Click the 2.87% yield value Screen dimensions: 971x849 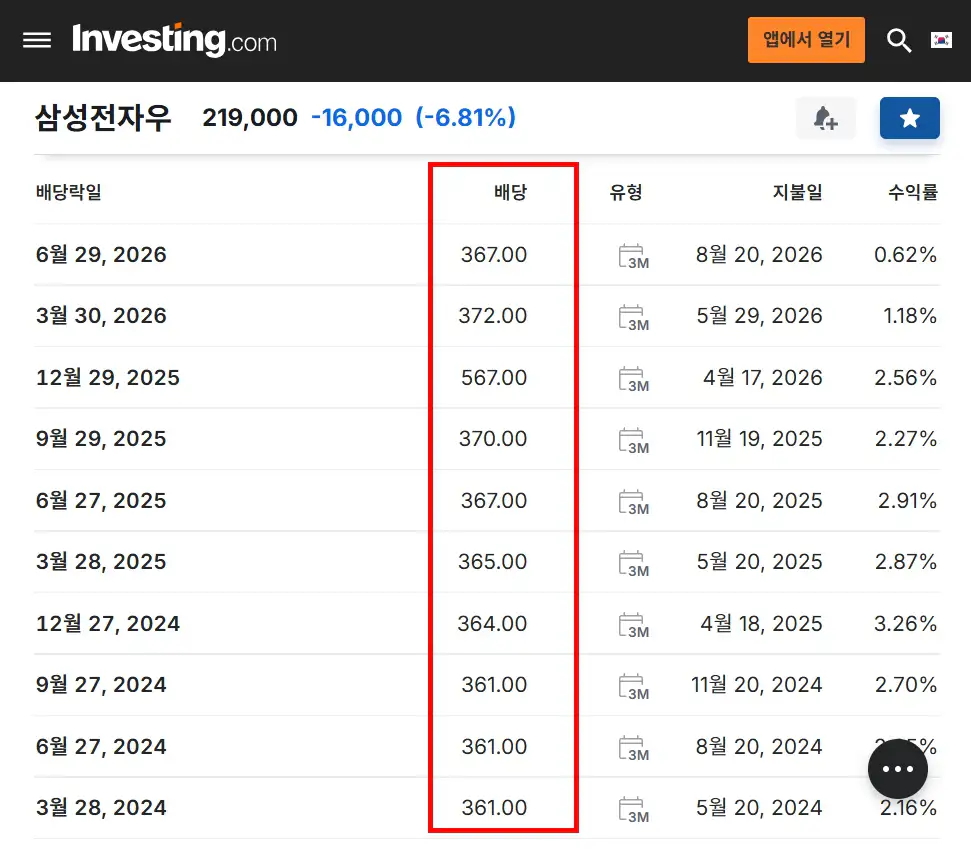pos(906,562)
